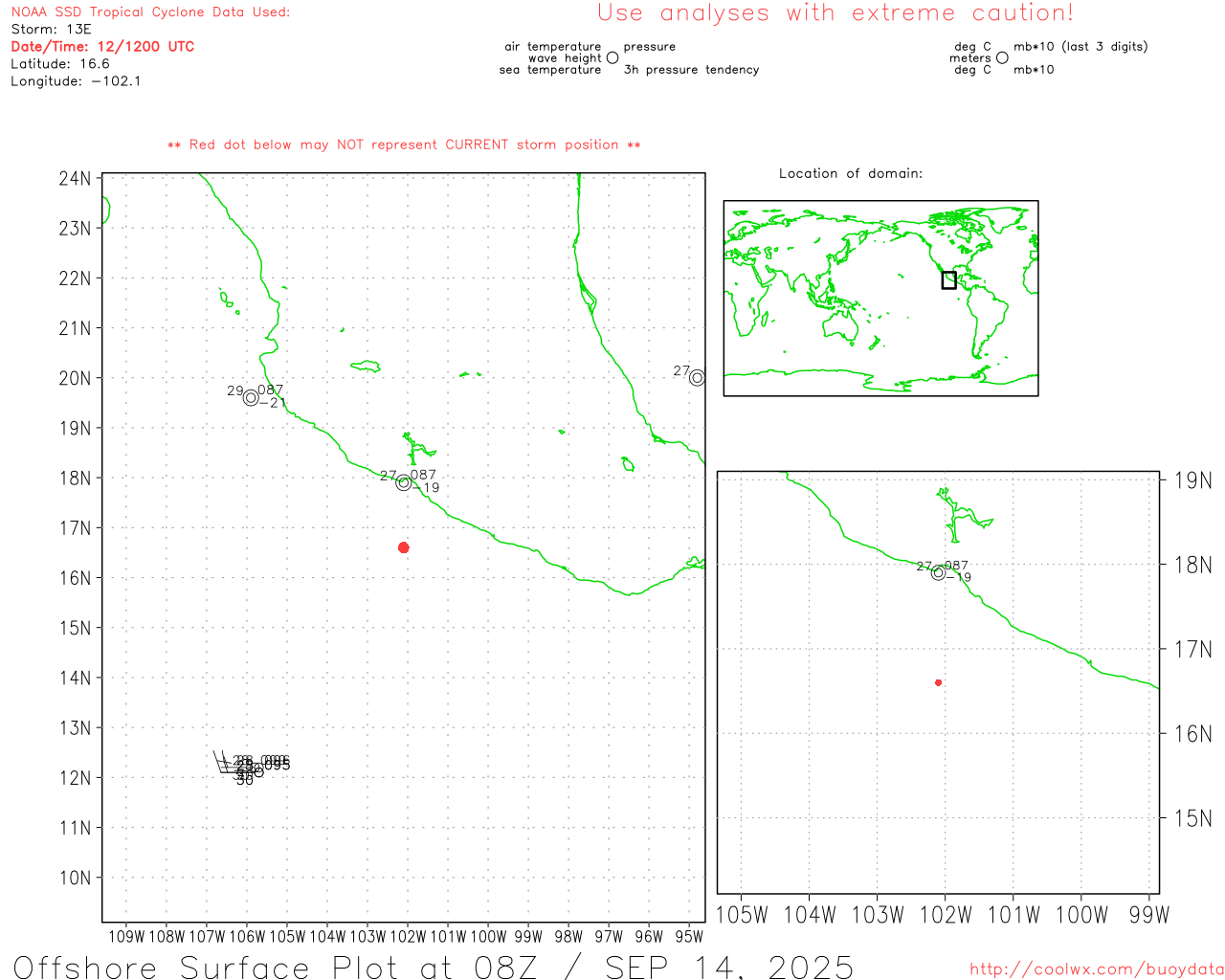Click the '29' air temperature value near 106W

(x=235, y=390)
